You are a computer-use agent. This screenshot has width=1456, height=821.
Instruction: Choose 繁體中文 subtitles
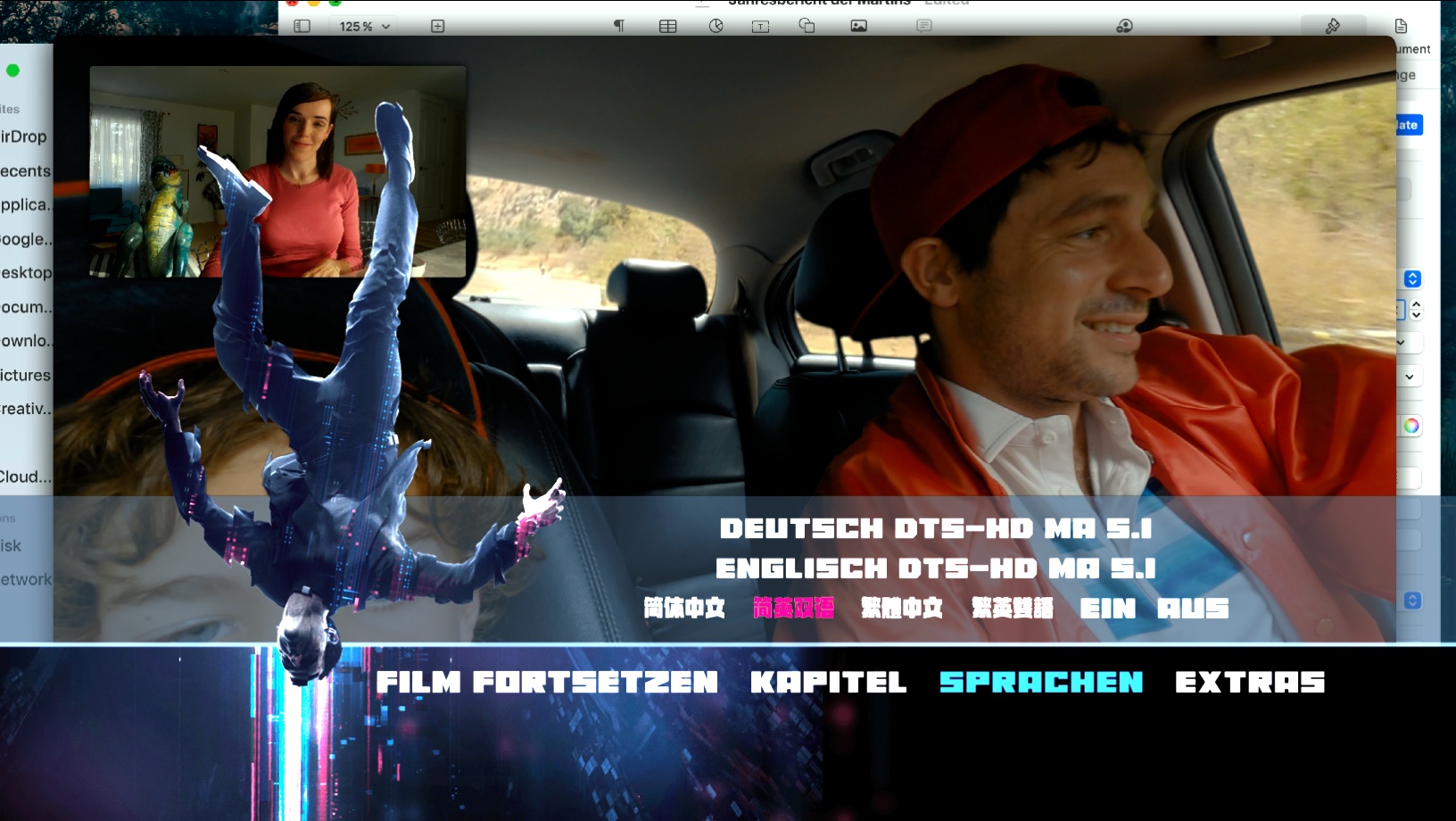coord(902,609)
